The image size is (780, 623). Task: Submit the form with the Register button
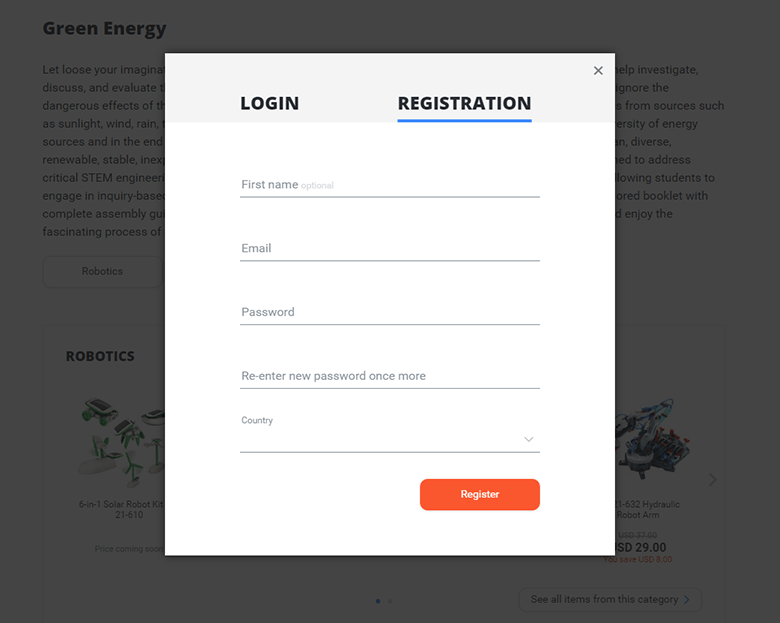click(x=480, y=494)
